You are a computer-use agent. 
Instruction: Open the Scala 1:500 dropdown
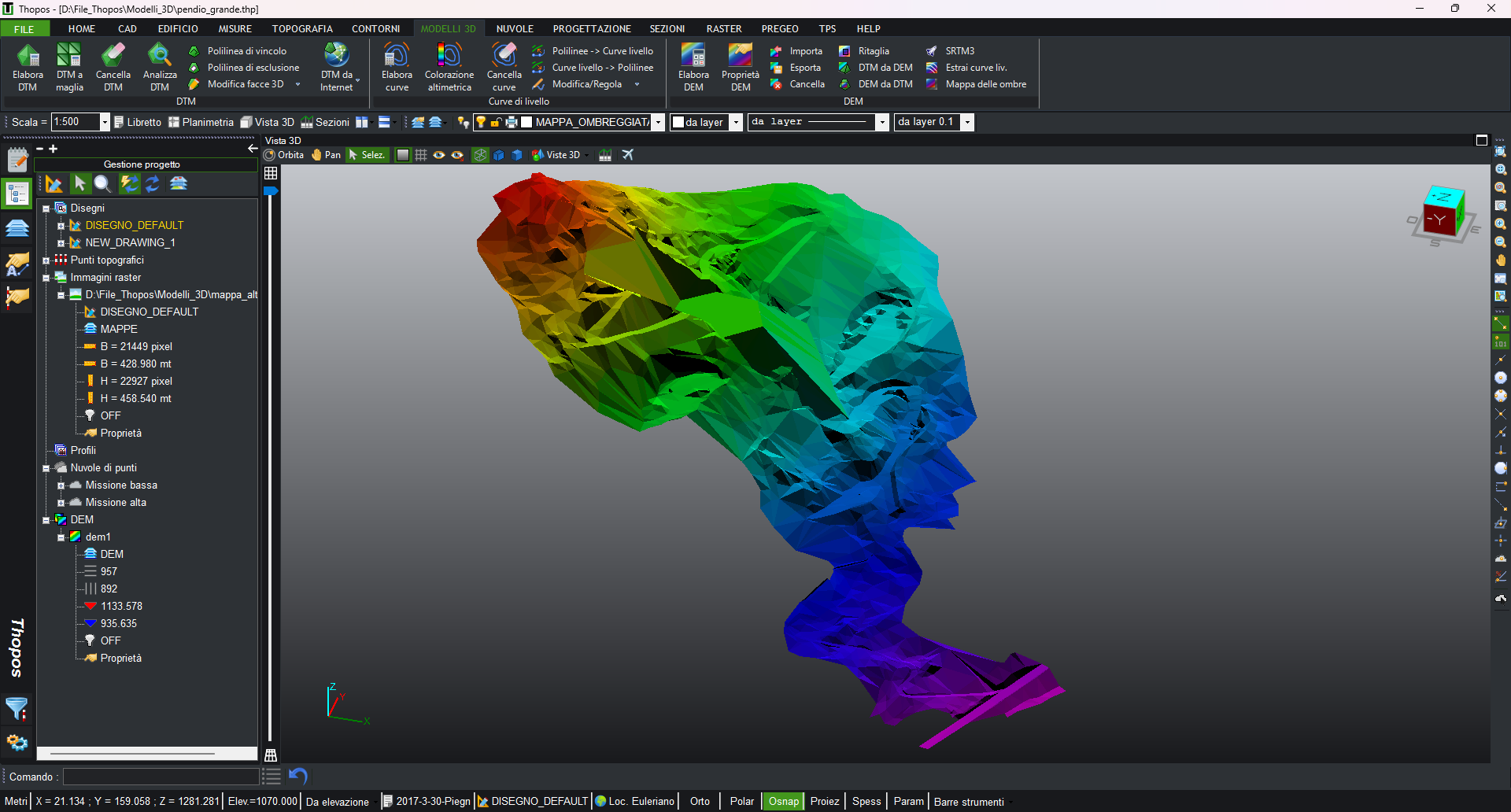point(104,122)
